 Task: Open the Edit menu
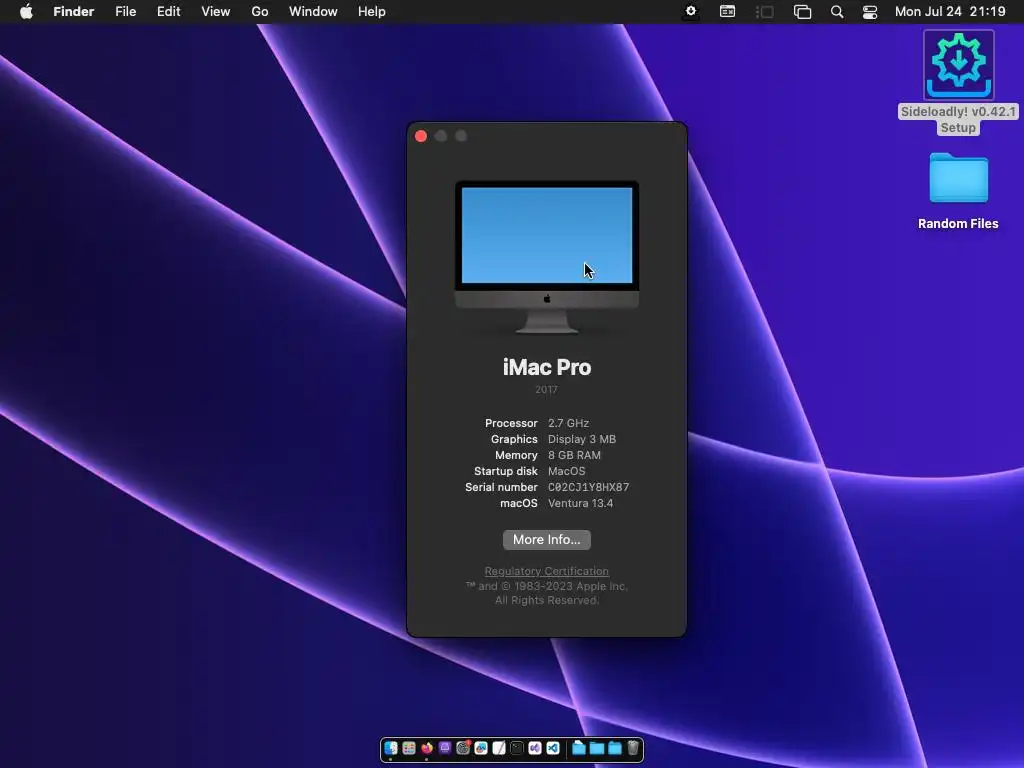168,12
